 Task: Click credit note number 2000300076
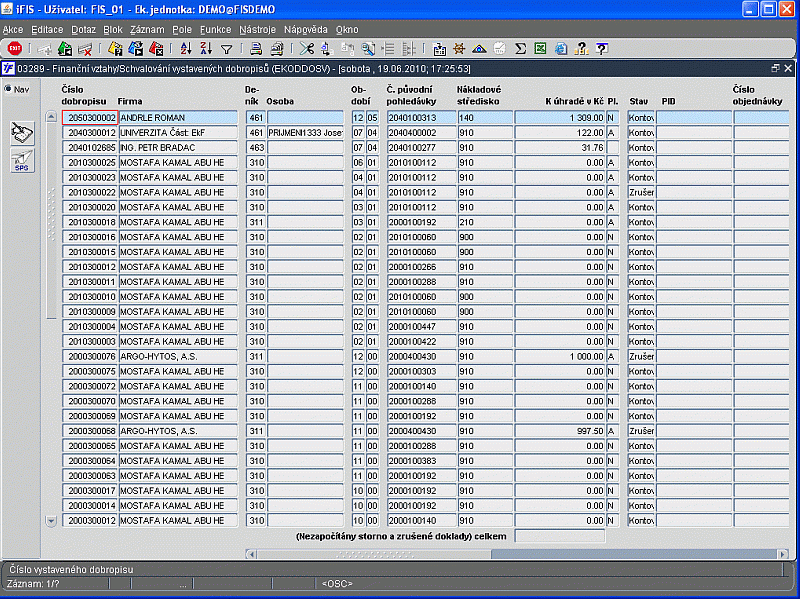[90, 357]
